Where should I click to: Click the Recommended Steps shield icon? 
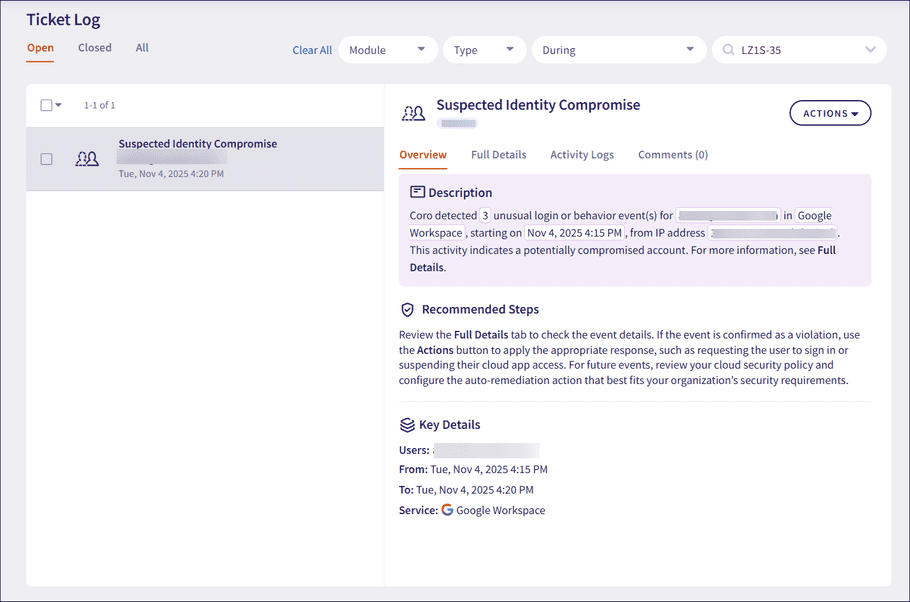point(407,310)
